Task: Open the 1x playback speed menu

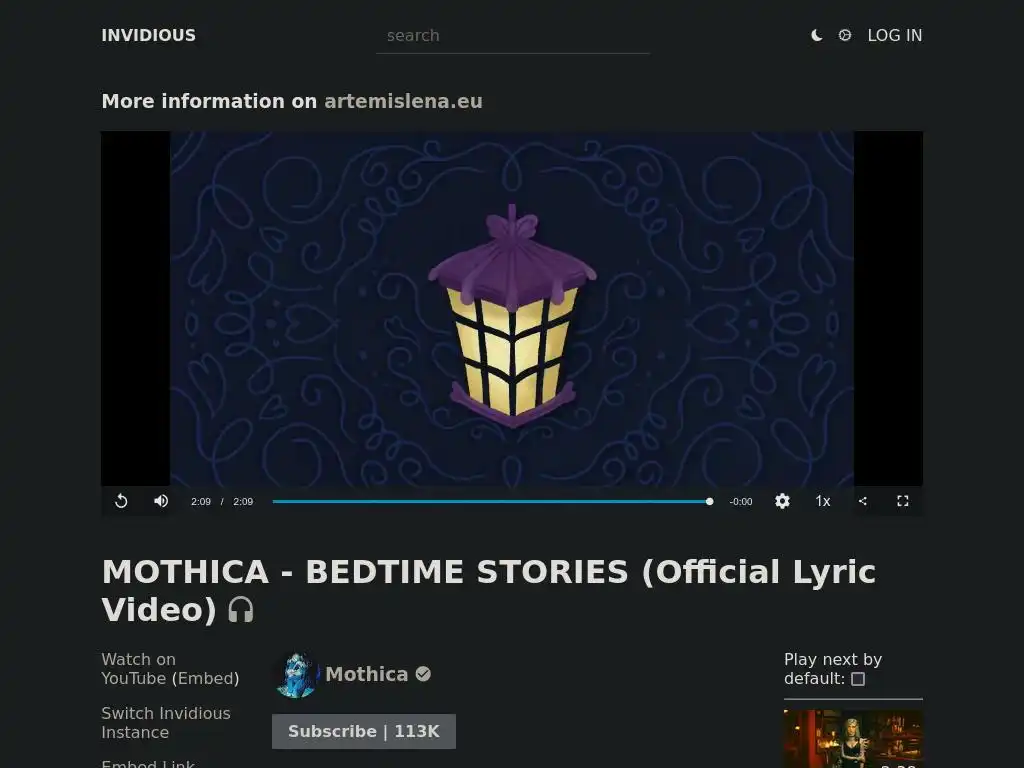Action: point(823,501)
